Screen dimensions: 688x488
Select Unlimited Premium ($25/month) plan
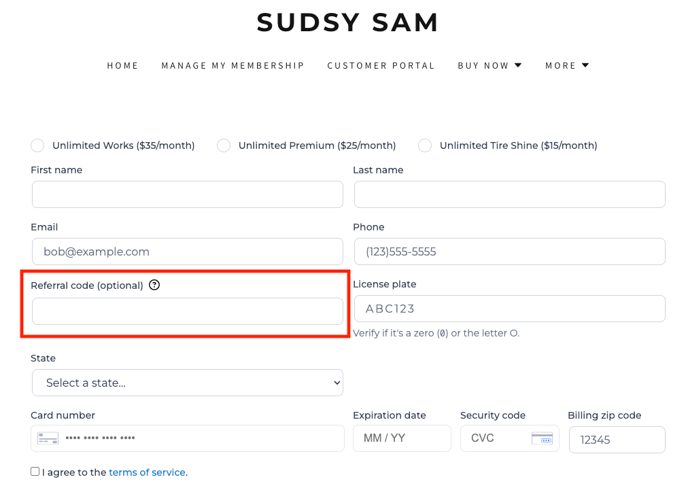[x=223, y=145]
